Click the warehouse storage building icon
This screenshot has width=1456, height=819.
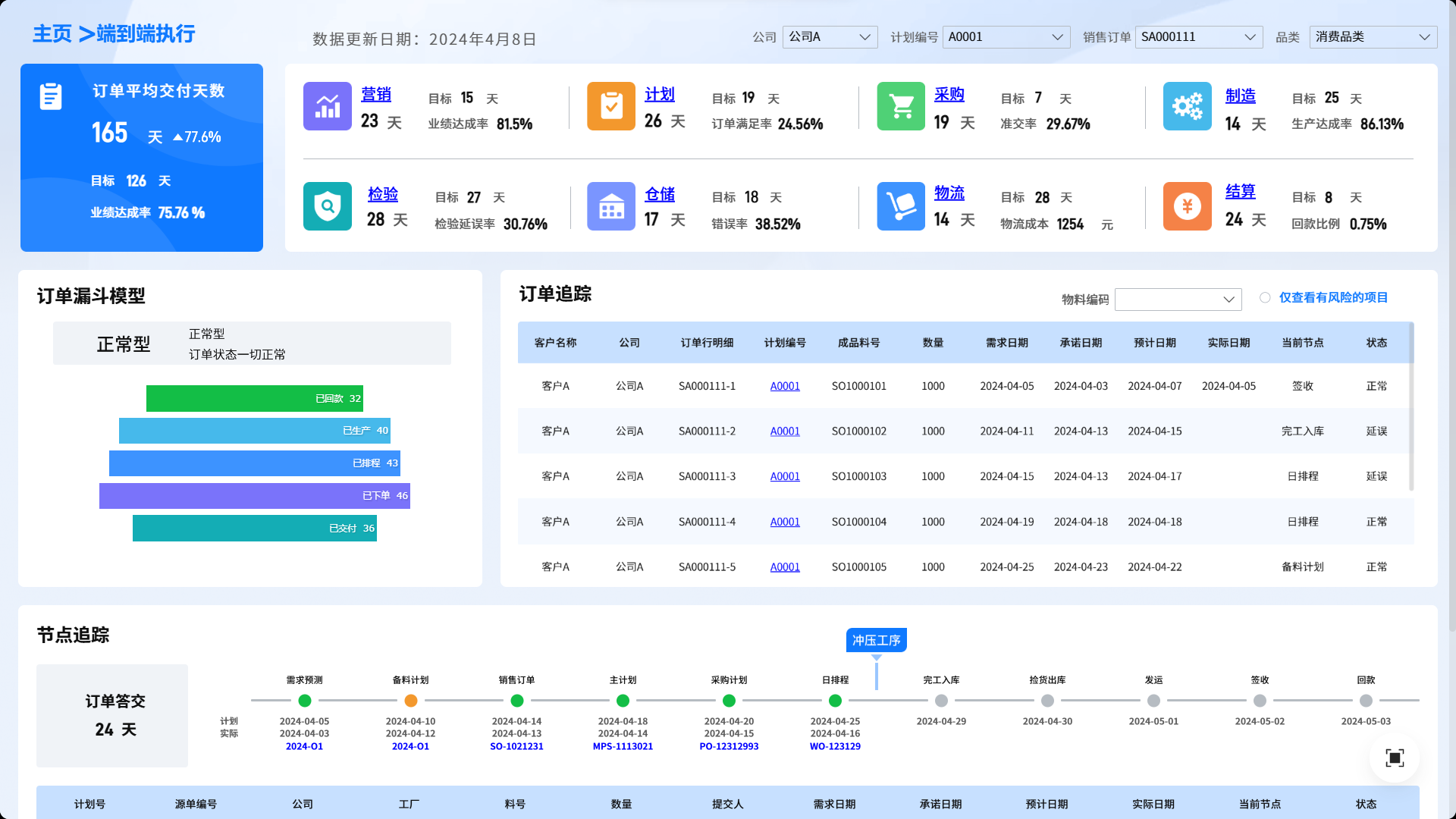coord(610,206)
